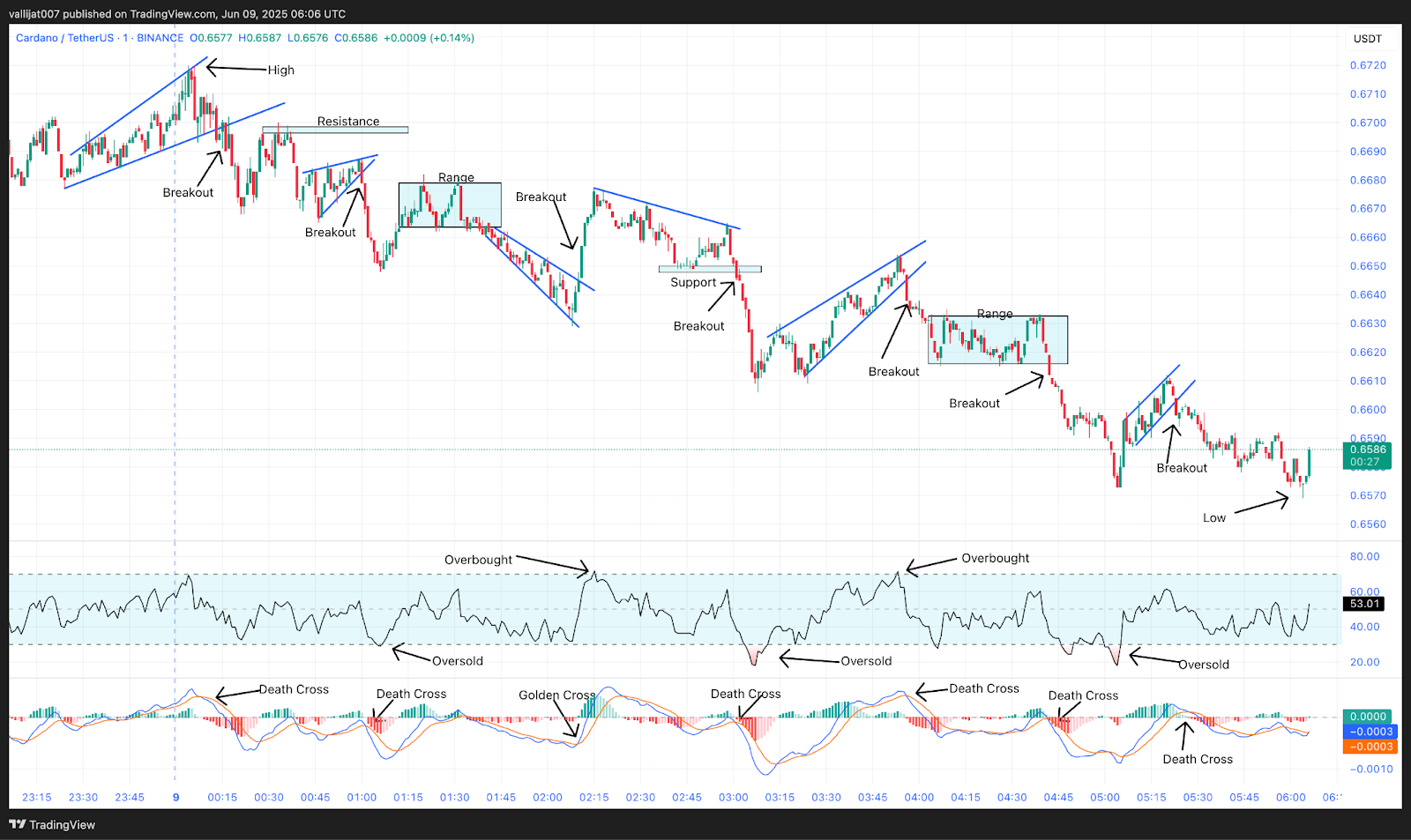Image resolution: width=1411 pixels, height=840 pixels.
Task: Select the 'Golden Cross' annotation label
Action: (x=557, y=695)
